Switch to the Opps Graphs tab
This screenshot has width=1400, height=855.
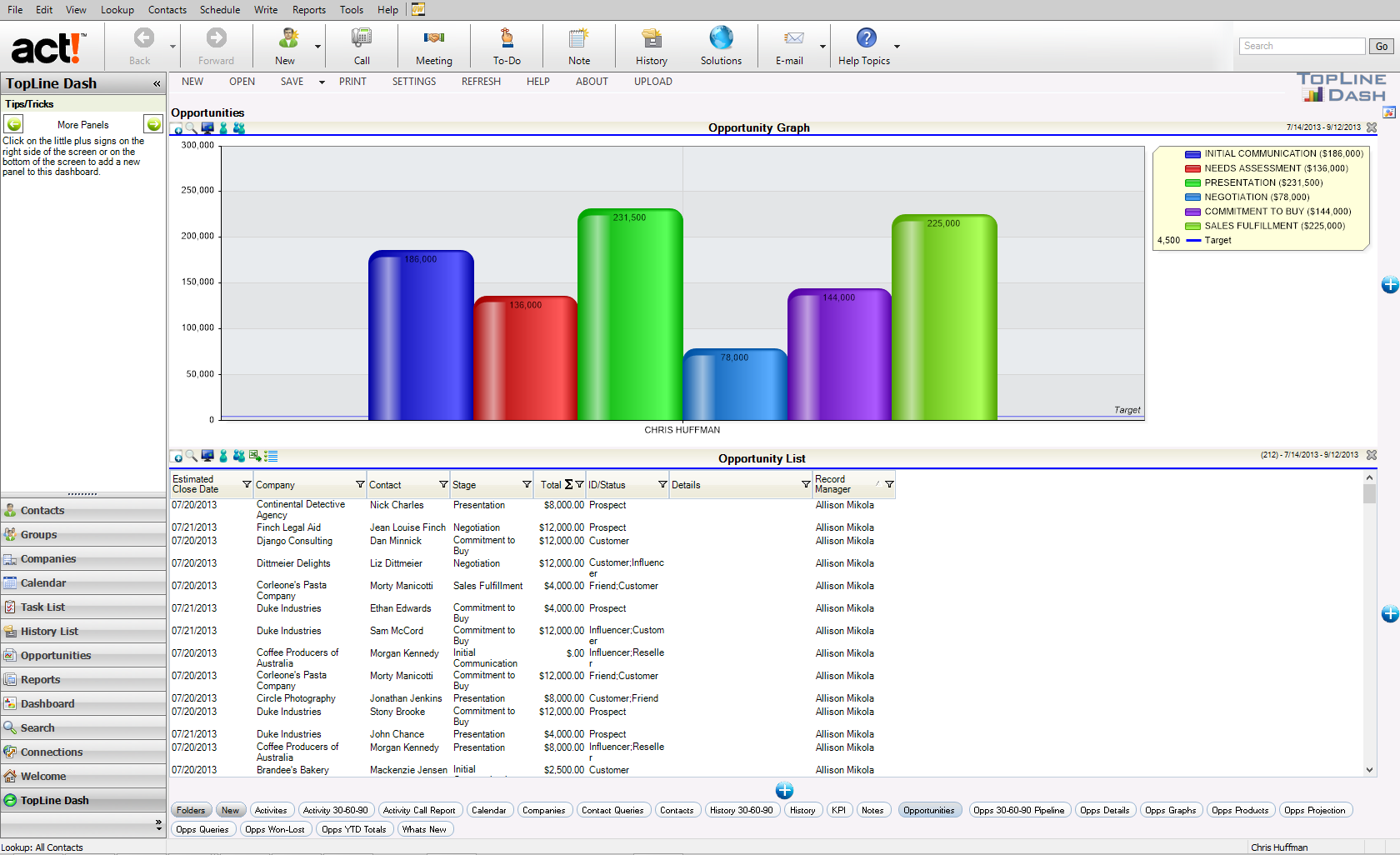[1169, 810]
